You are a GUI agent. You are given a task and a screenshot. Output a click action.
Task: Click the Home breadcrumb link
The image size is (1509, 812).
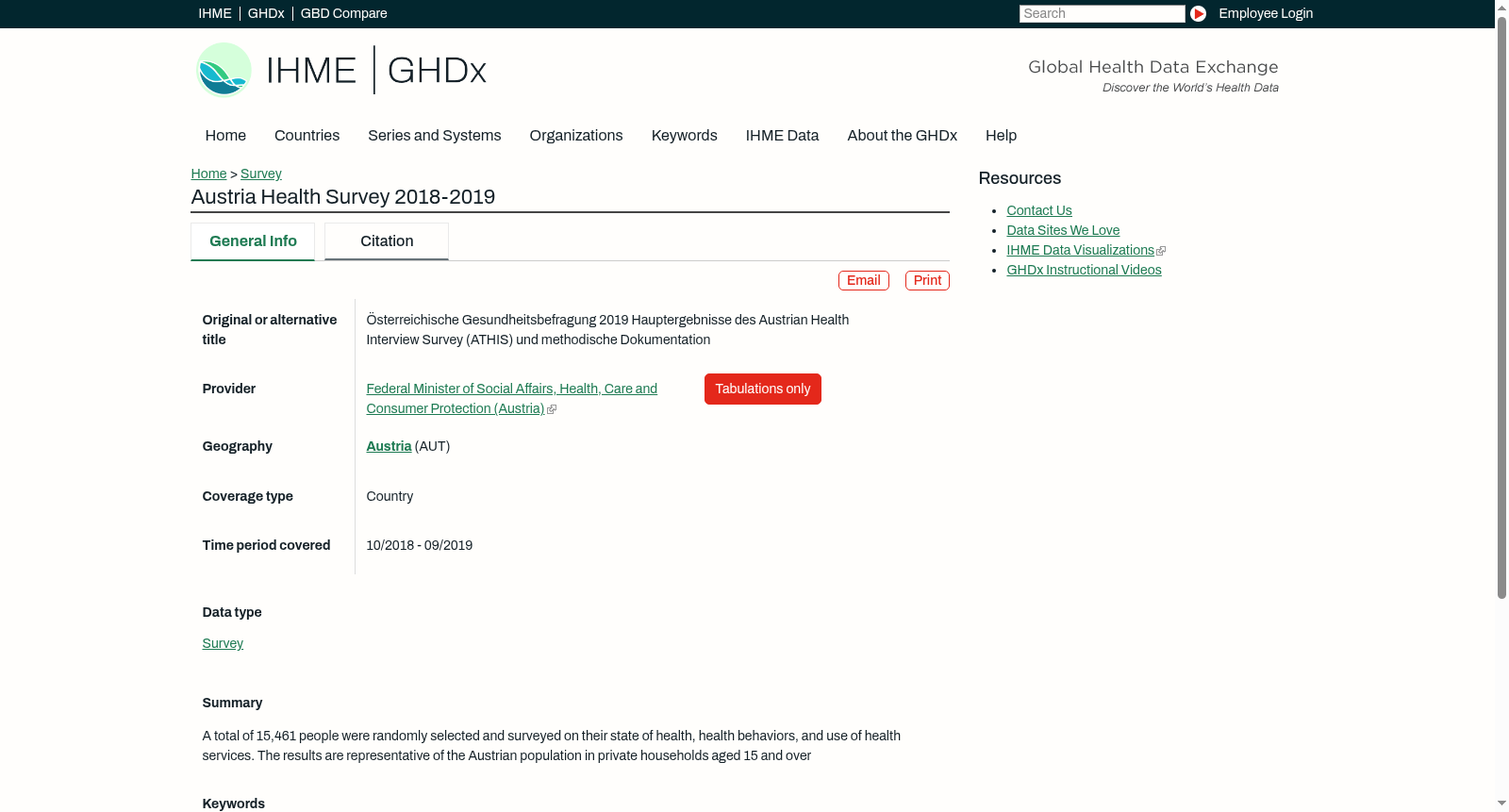(x=208, y=174)
